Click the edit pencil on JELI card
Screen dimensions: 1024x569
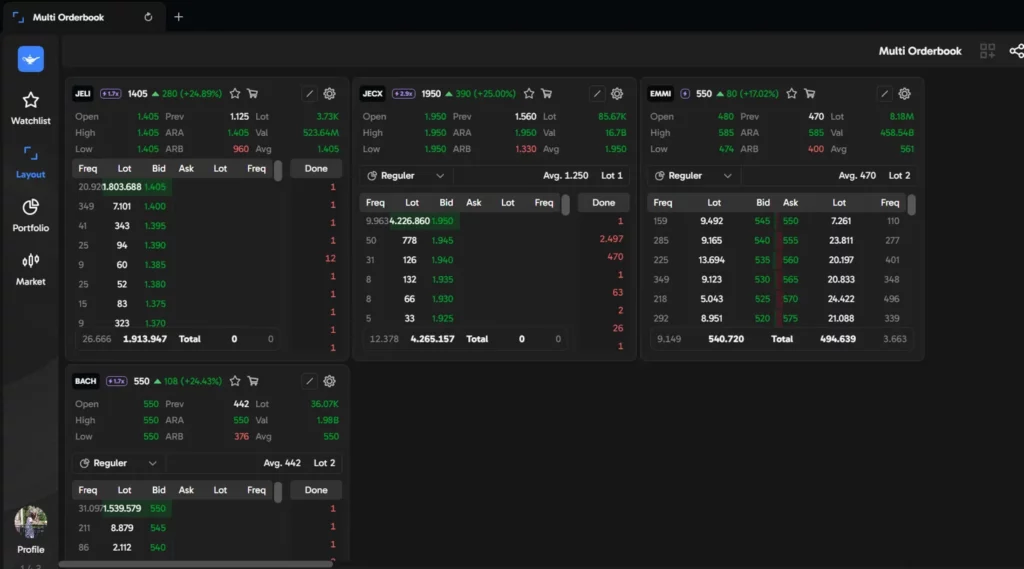310,93
